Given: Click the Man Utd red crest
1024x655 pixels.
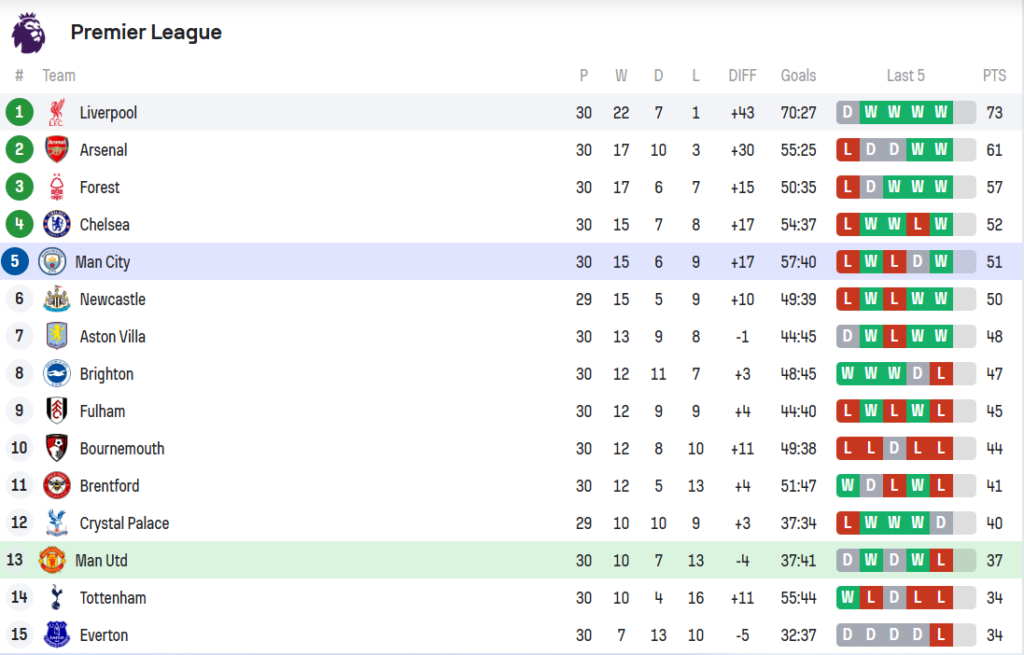Looking at the screenshot, I should (x=52, y=560).
